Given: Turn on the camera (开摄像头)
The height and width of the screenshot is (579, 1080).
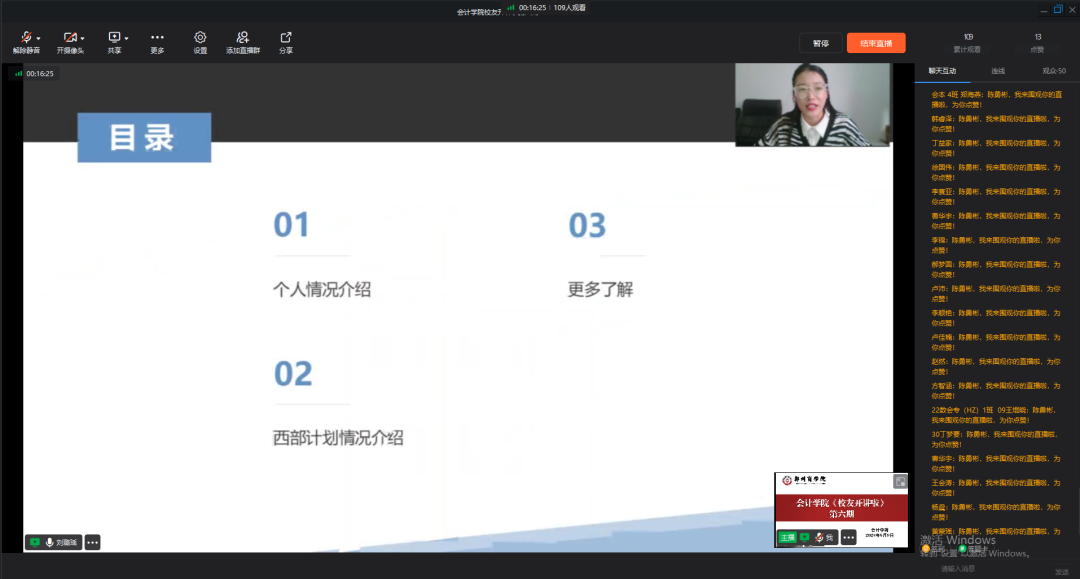Looking at the screenshot, I should [68, 38].
